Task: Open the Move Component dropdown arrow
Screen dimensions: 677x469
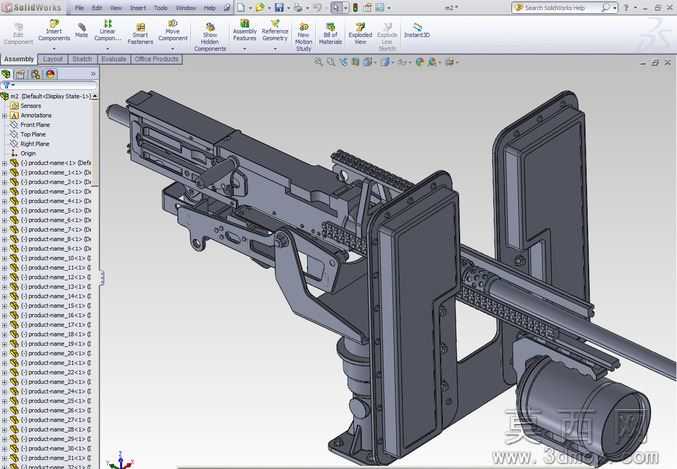Action: click(x=173, y=48)
